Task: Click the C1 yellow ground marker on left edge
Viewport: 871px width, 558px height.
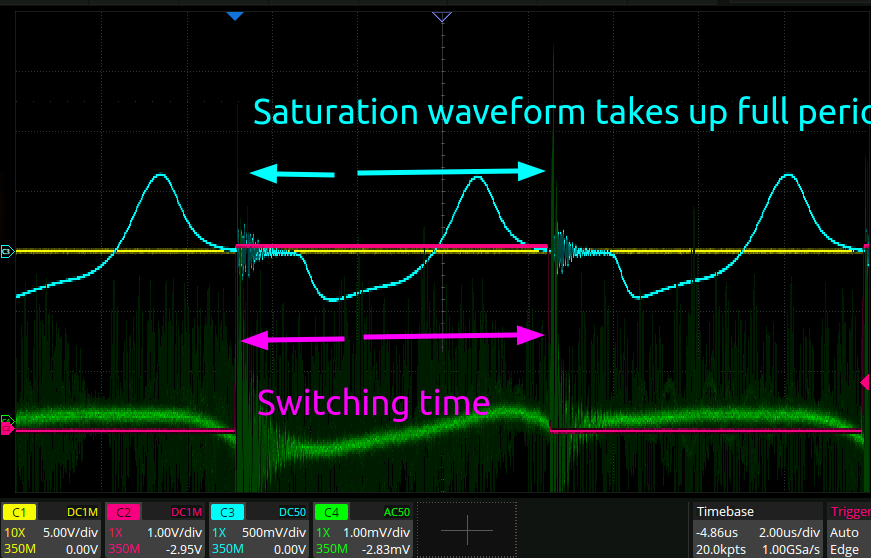Action: click(x=7, y=252)
